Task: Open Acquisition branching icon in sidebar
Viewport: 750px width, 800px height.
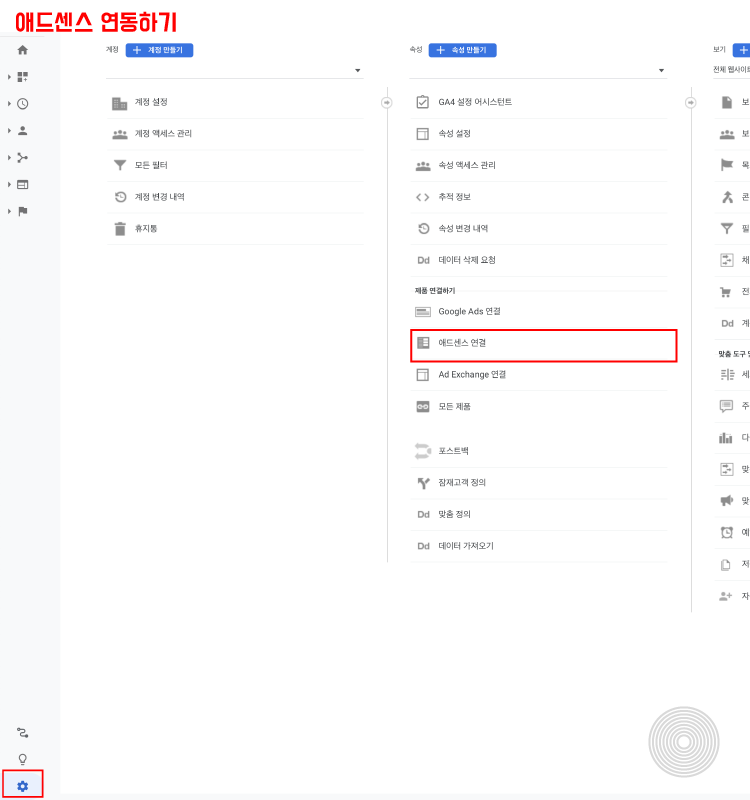Action: coord(22,158)
